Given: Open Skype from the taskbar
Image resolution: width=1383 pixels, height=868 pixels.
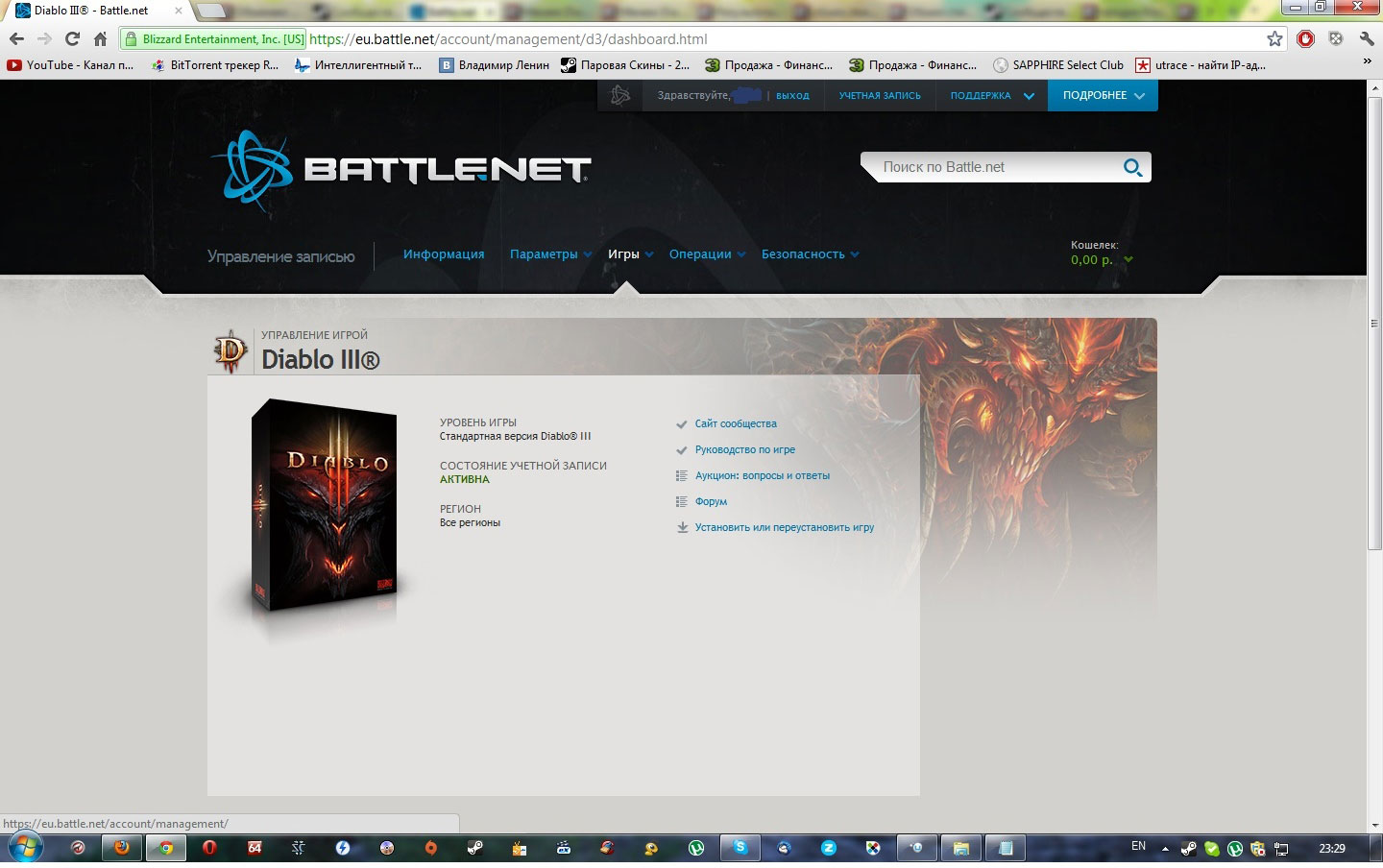Looking at the screenshot, I should (740, 848).
